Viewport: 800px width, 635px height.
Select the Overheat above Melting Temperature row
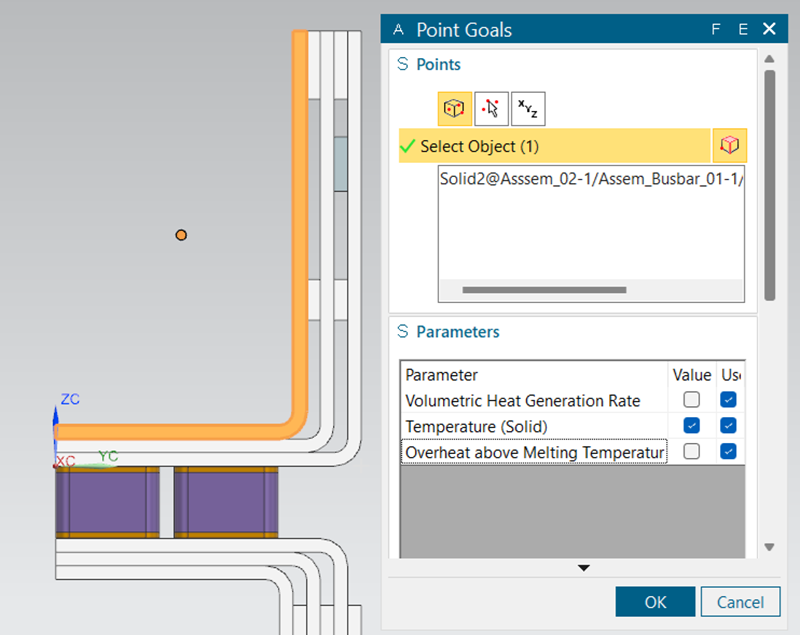click(534, 452)
